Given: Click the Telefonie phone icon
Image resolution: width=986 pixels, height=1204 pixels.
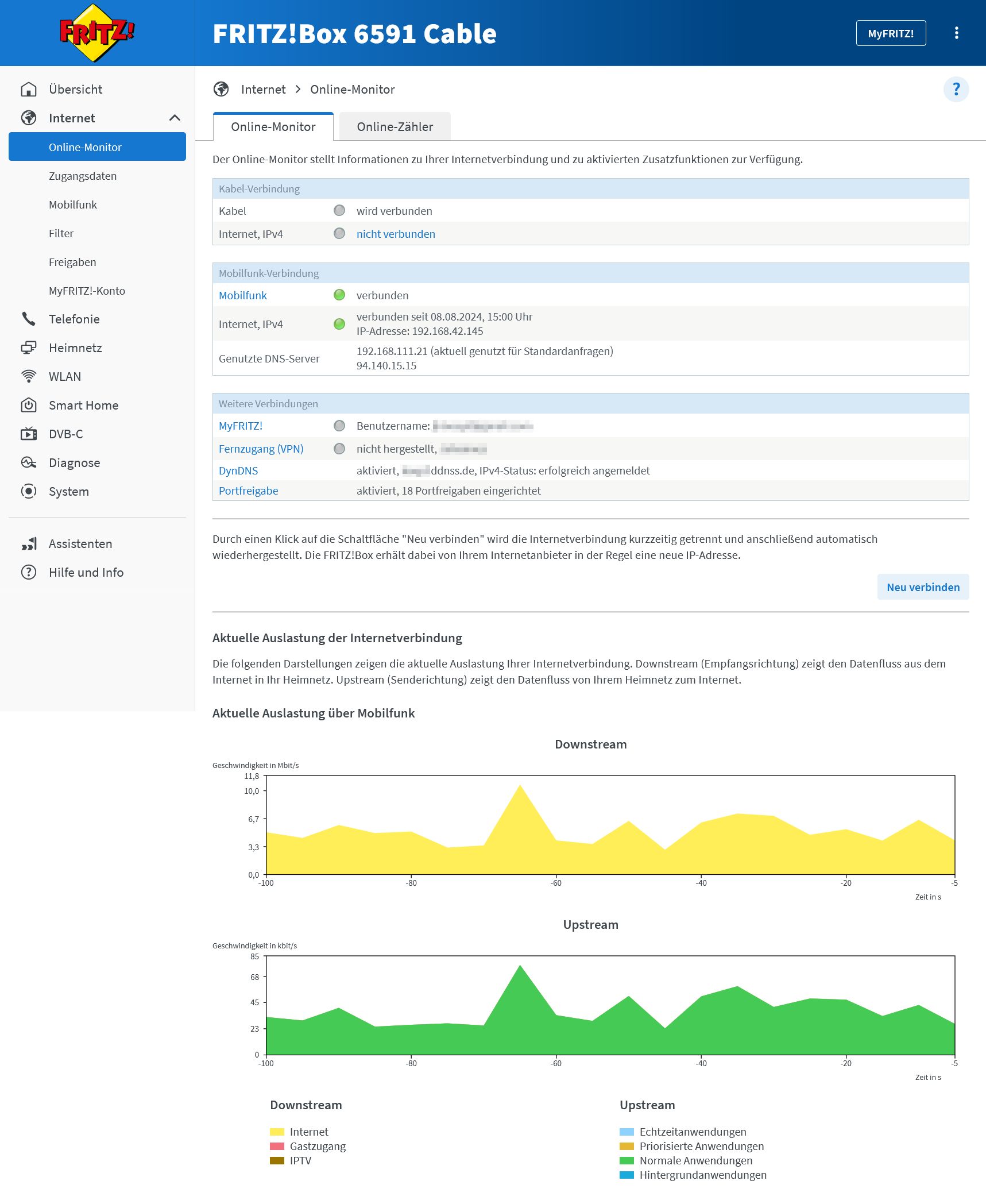Looking at the screenshot, I should pos(29,319).
